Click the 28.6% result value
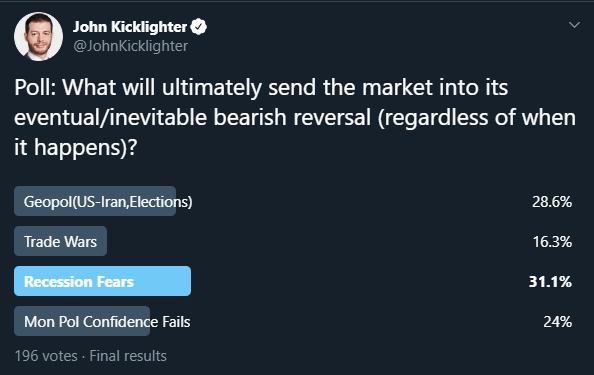This screenshot has height=375, width=594. click(x=552, y=202)
